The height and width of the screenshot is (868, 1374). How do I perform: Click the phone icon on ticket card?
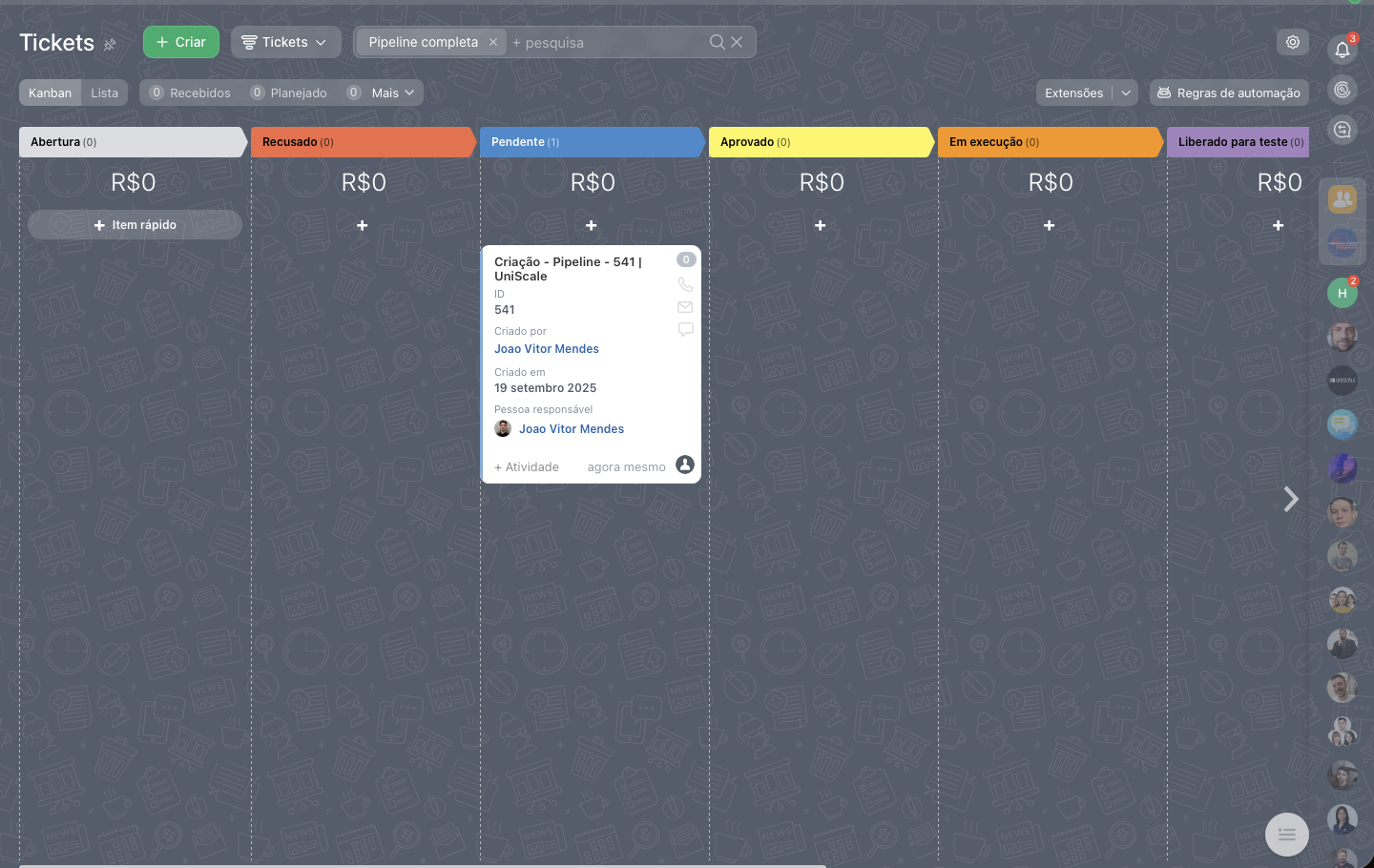(x=685, y=284)
